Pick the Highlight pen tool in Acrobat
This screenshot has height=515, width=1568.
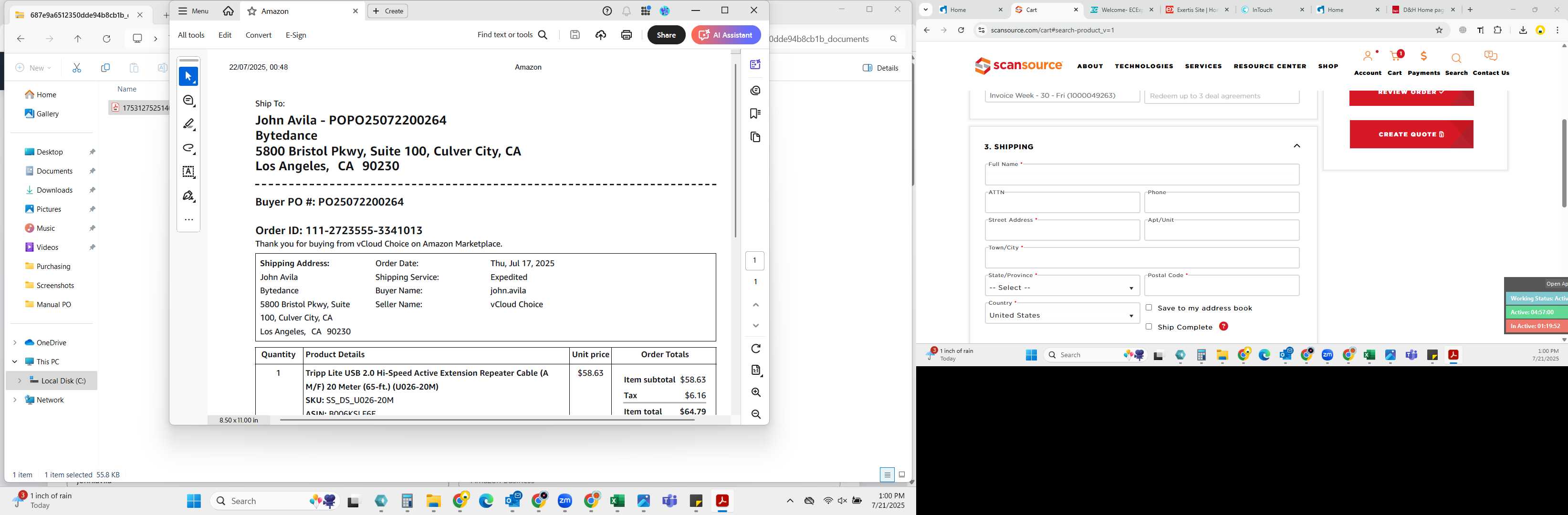click(x=188, y=124)
